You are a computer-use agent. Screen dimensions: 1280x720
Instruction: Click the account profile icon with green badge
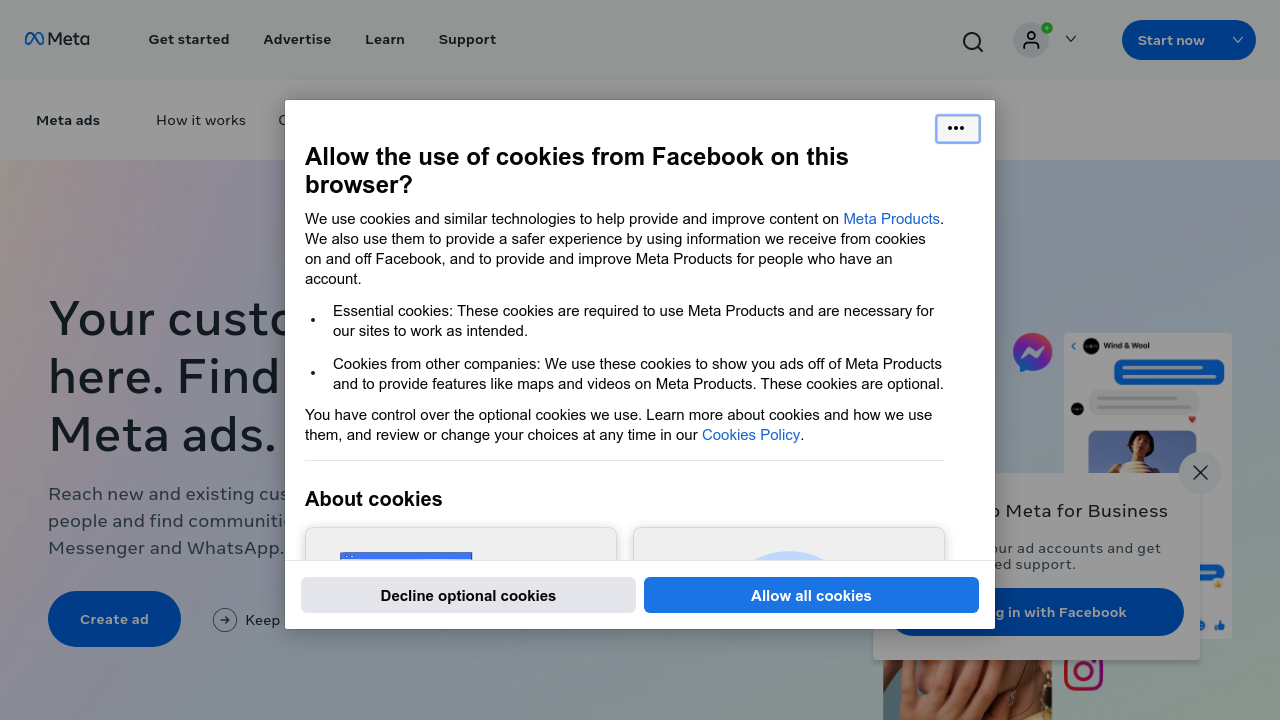tap(1031, 39)
